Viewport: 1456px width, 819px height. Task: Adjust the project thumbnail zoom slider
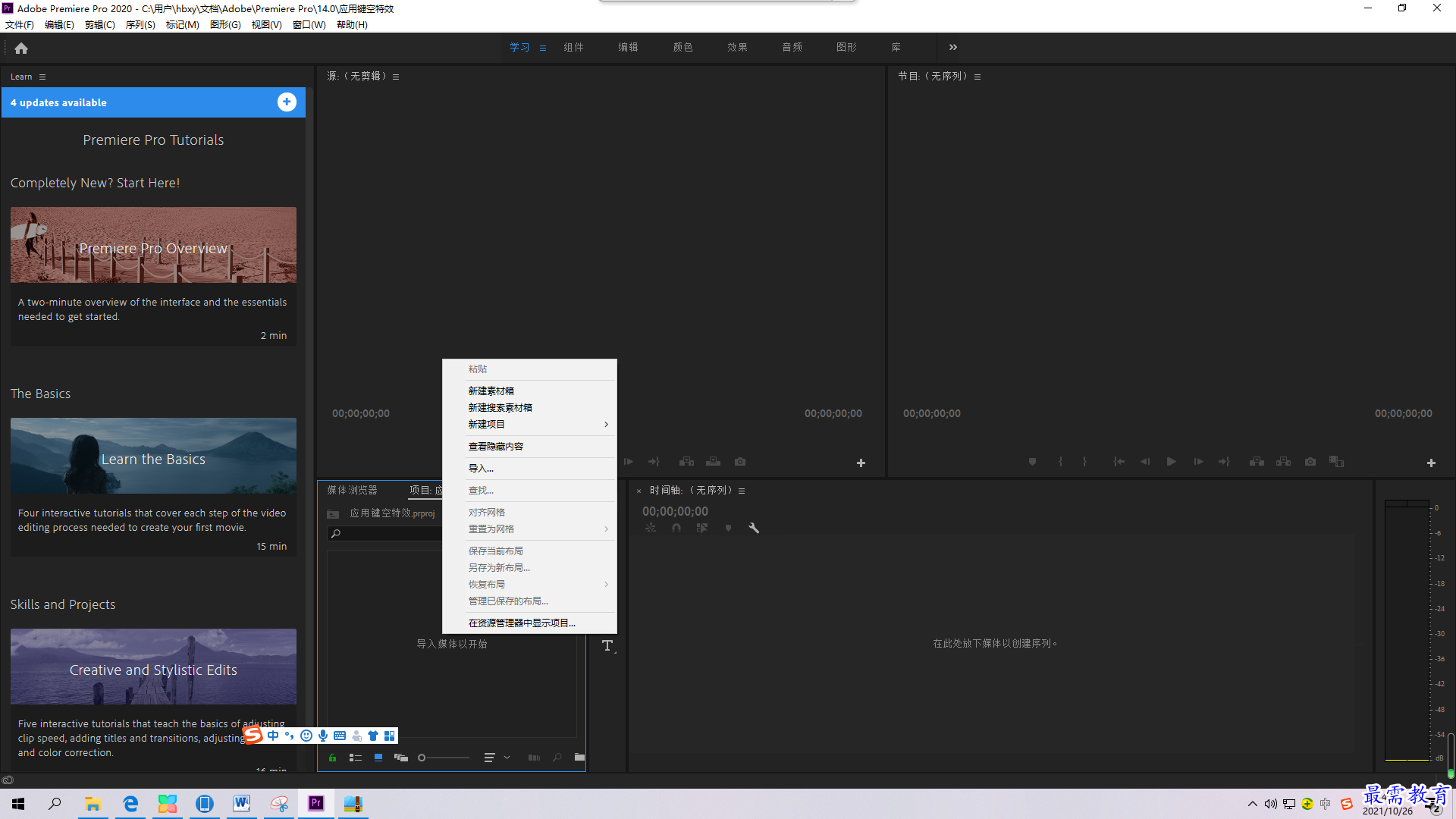coord(444,758)
